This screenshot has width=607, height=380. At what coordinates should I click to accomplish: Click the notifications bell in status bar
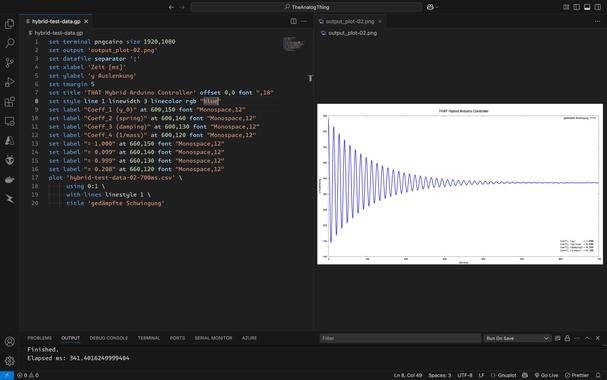click(598, 375)
